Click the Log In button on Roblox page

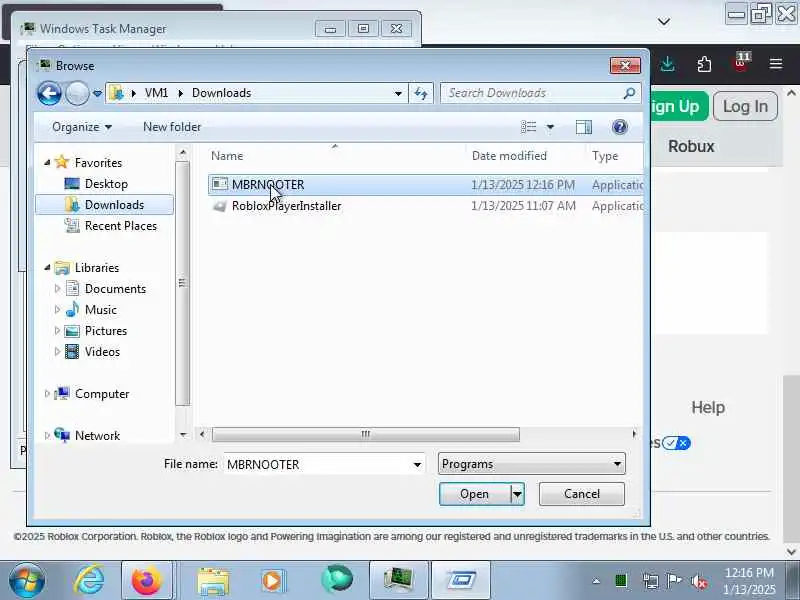point(745,106)
